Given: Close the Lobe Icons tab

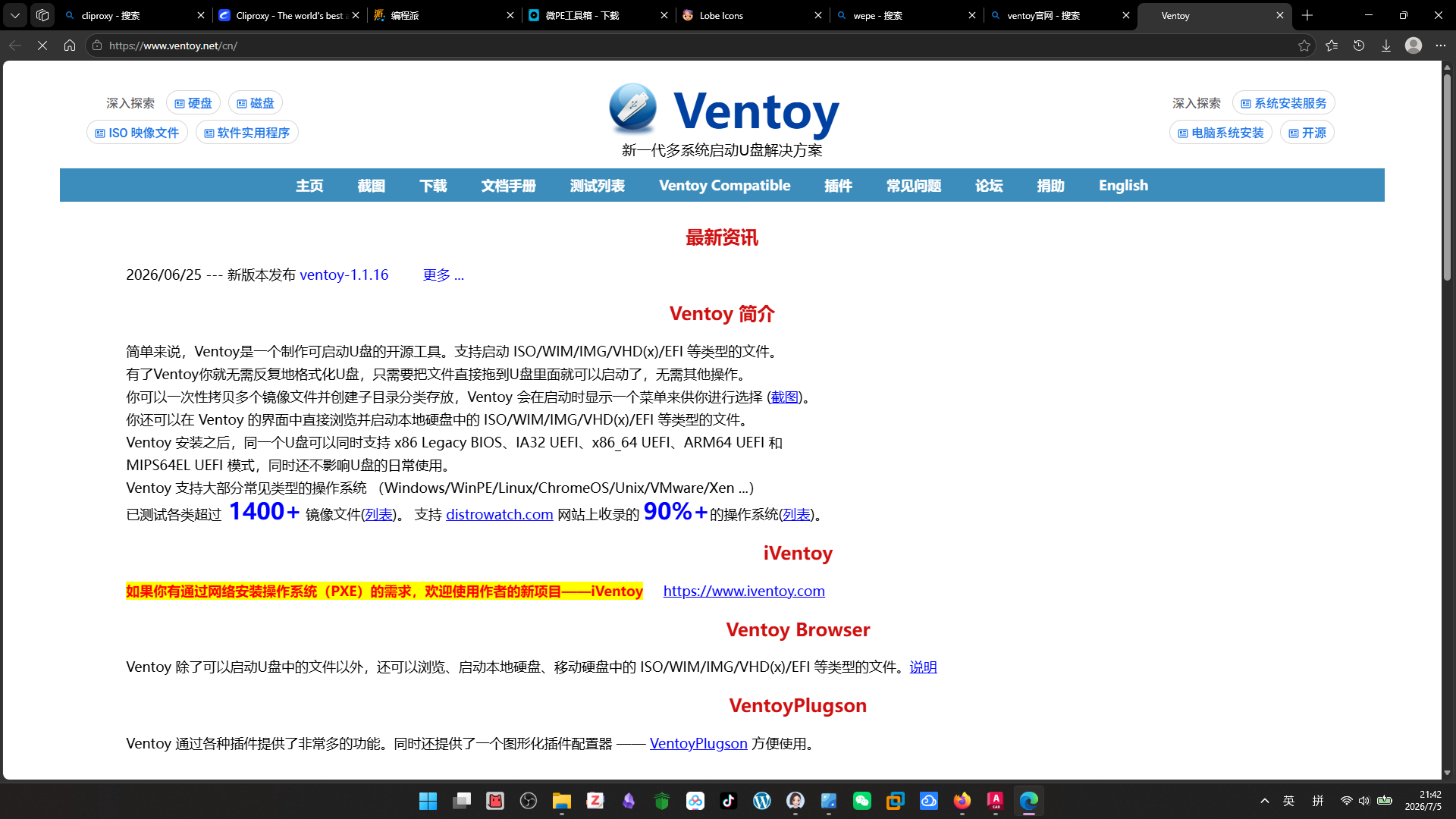Looking at the screenshot, I should click(x=818, y=15).
